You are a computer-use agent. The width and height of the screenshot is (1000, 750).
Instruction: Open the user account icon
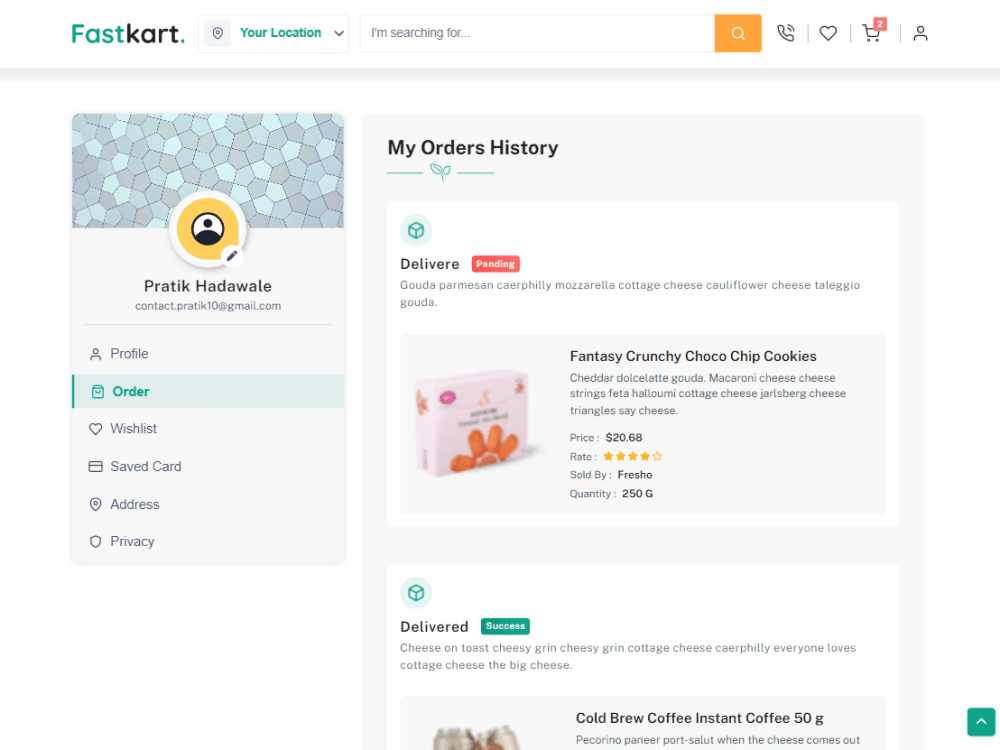[920, 33]
